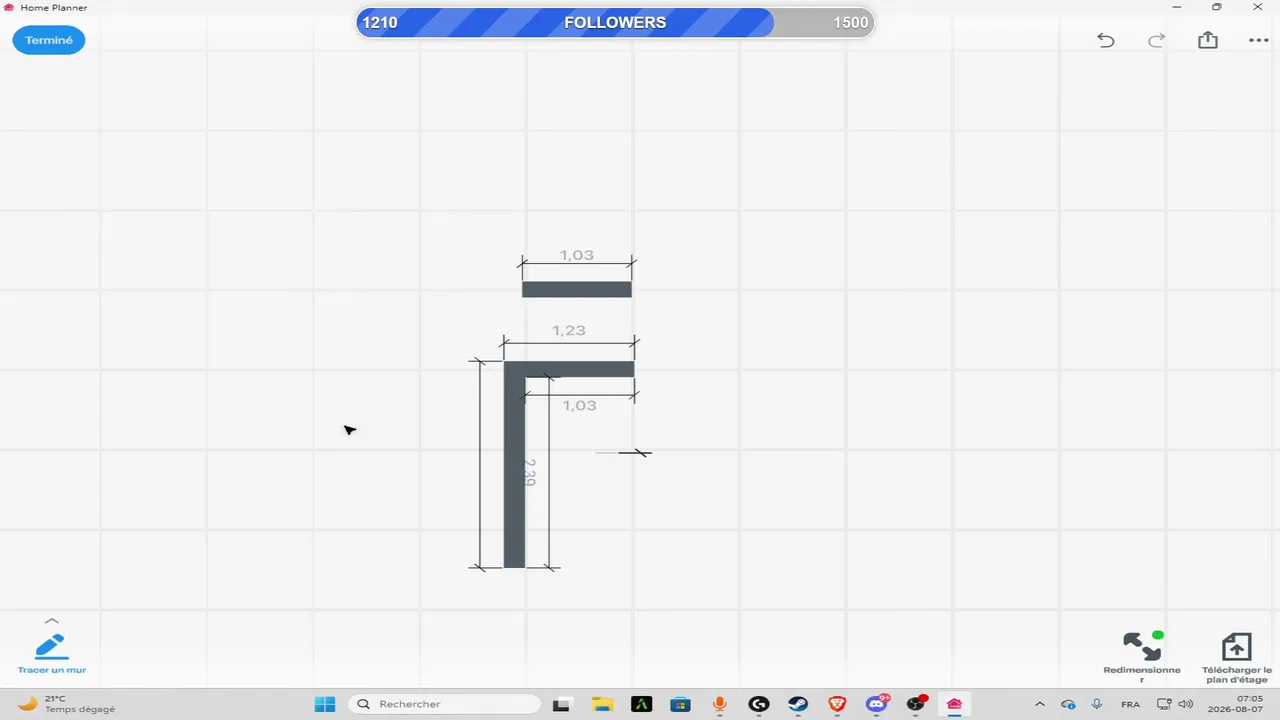Select the top 1,03 dimension label
Screen dimensions: 1280x720
point(577,255)
